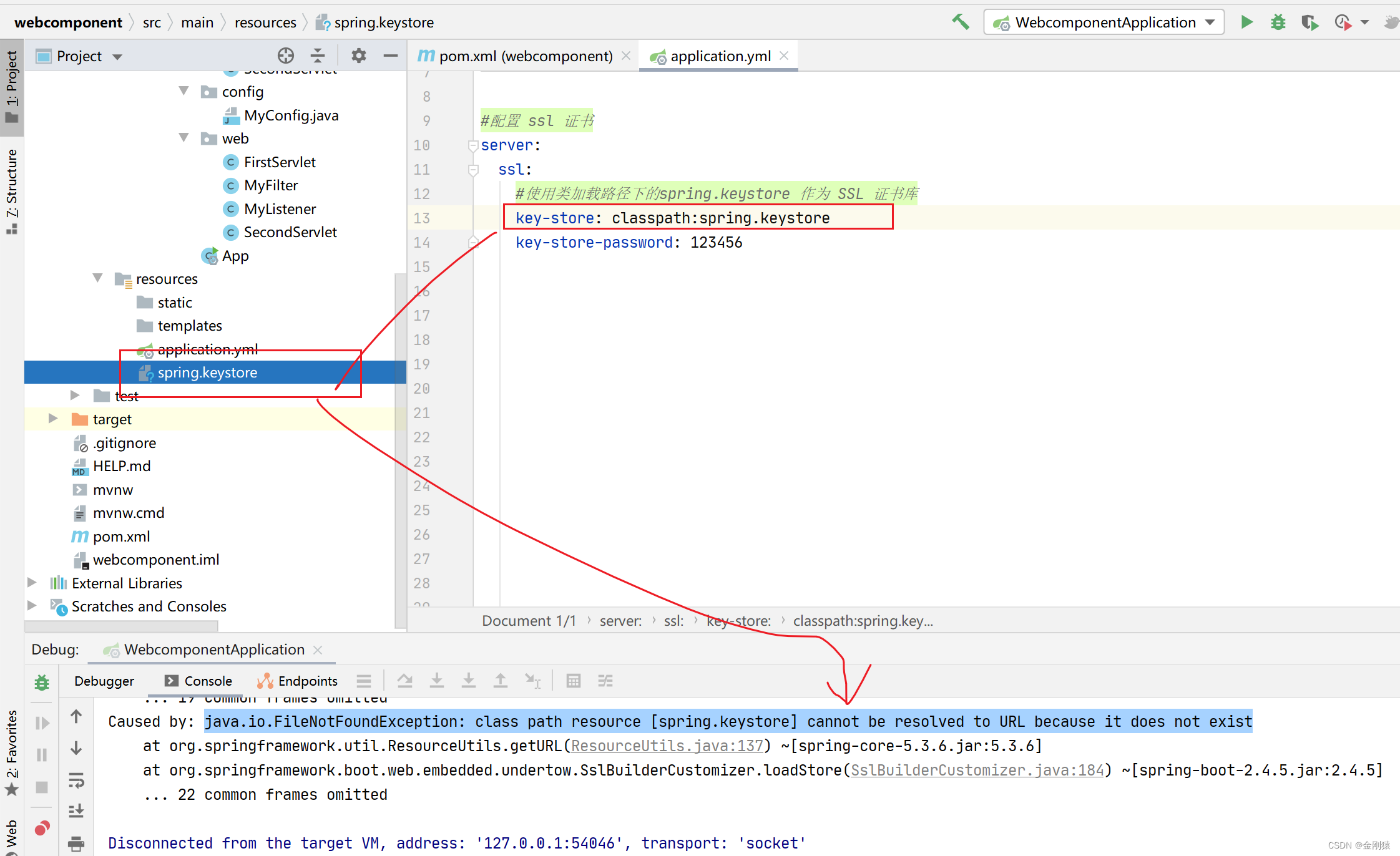Viewport: 1400px width, 856px height.
Task: Toggle scroll to end of console
Action: tap(76, 811)
